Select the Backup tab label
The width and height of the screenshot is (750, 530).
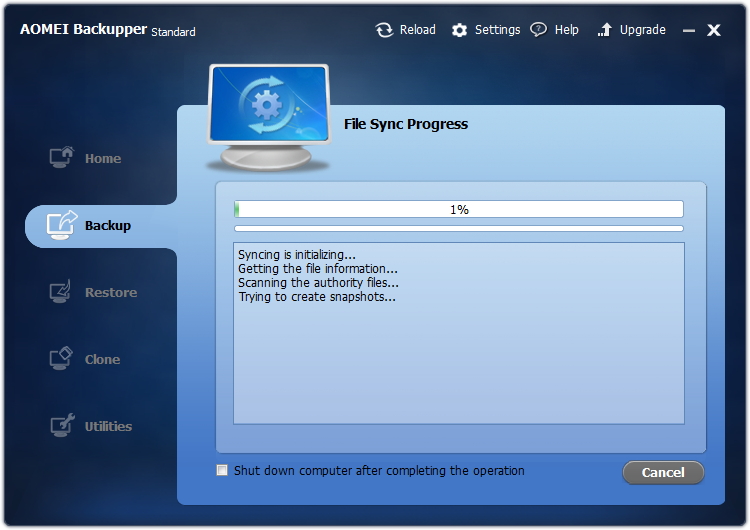click(x=108, y=225)
